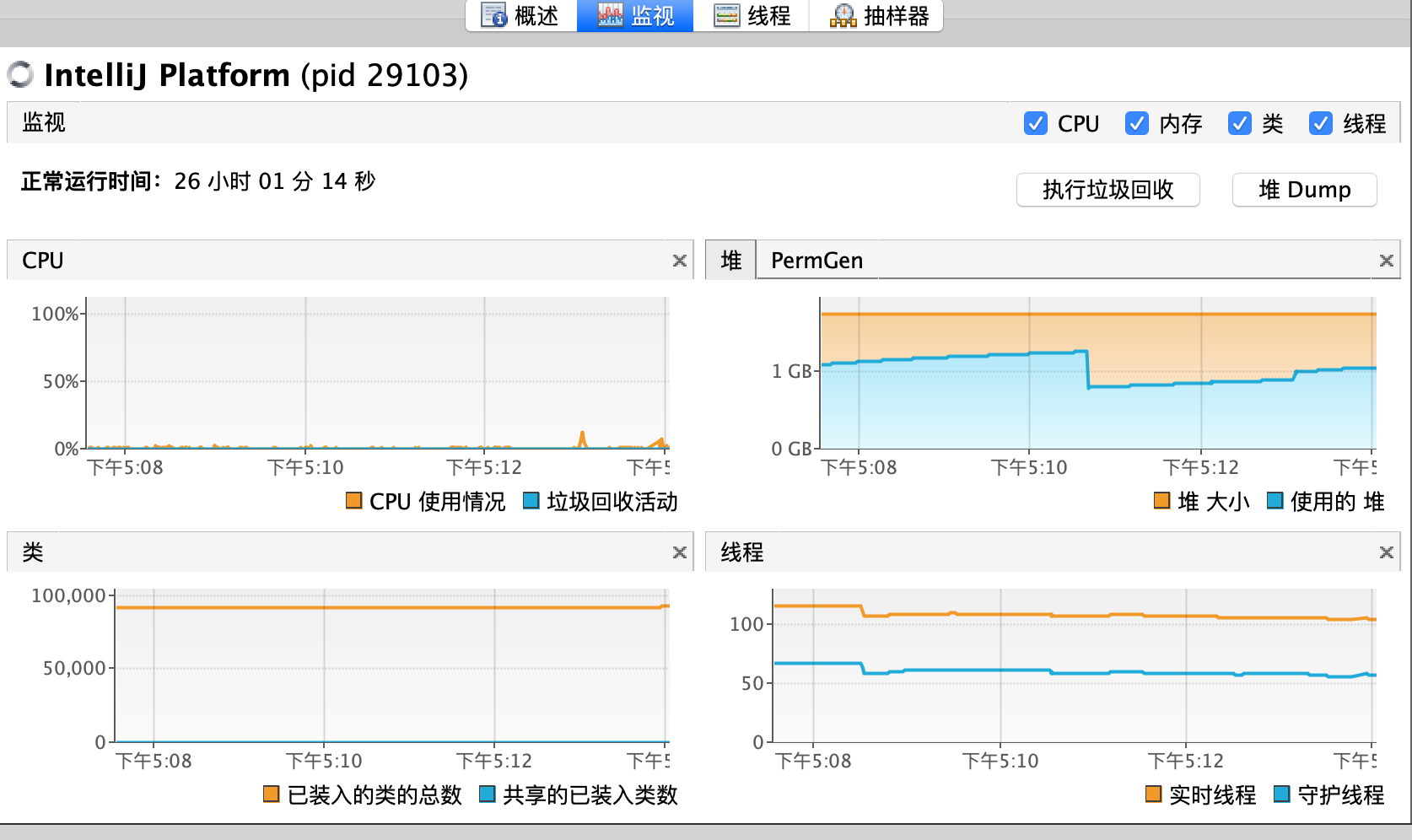Open the 抽样器 sampler tab
1412x840 pixels.
coord(879,16)
